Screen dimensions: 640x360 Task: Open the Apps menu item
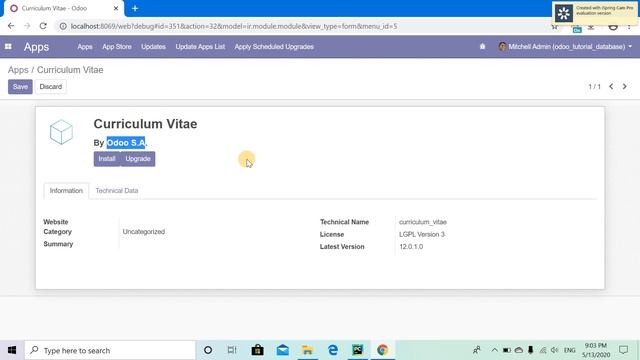[x=85, y=47]
